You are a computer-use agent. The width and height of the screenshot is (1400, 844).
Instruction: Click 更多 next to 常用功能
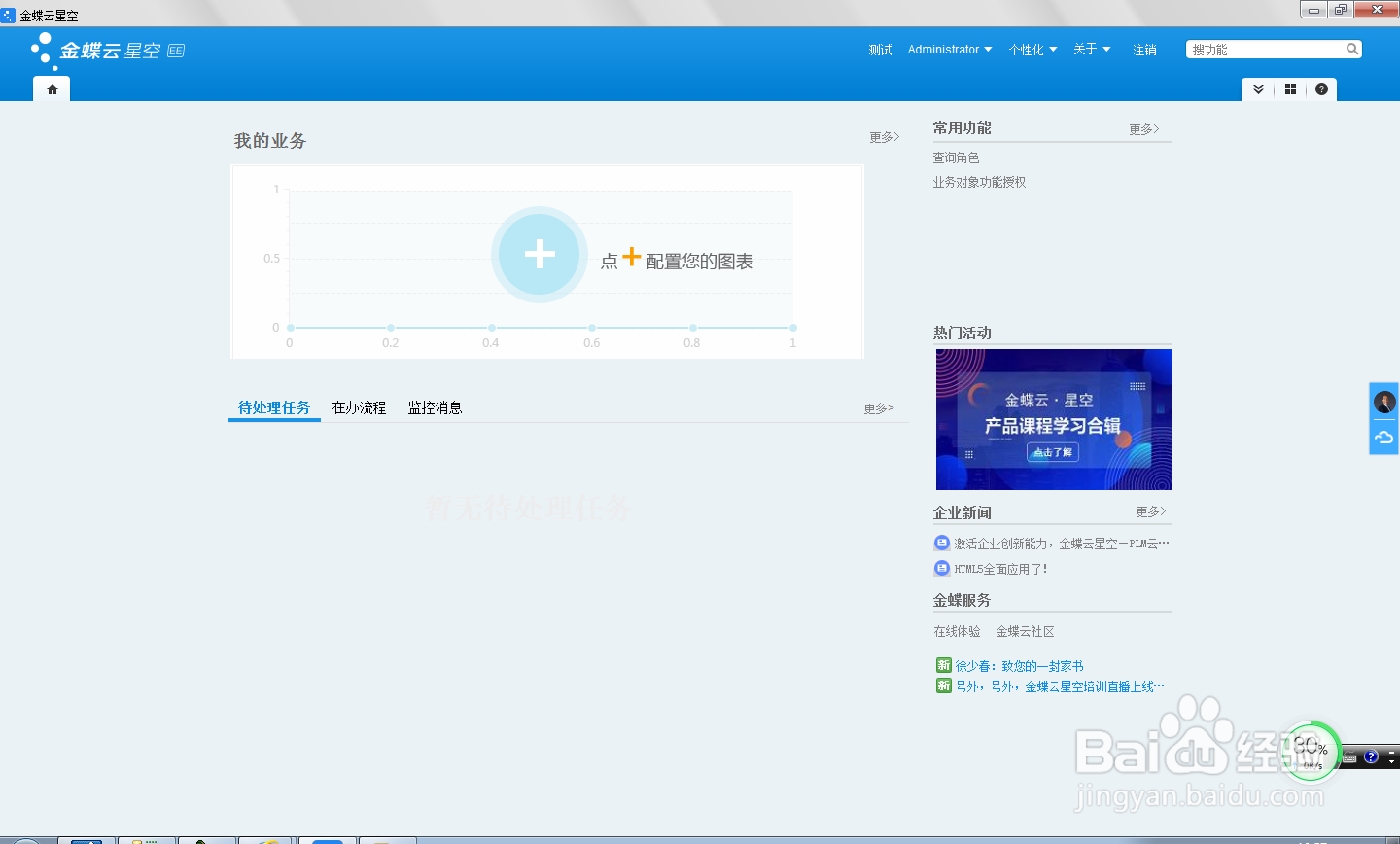click(x=1144, y=128)
